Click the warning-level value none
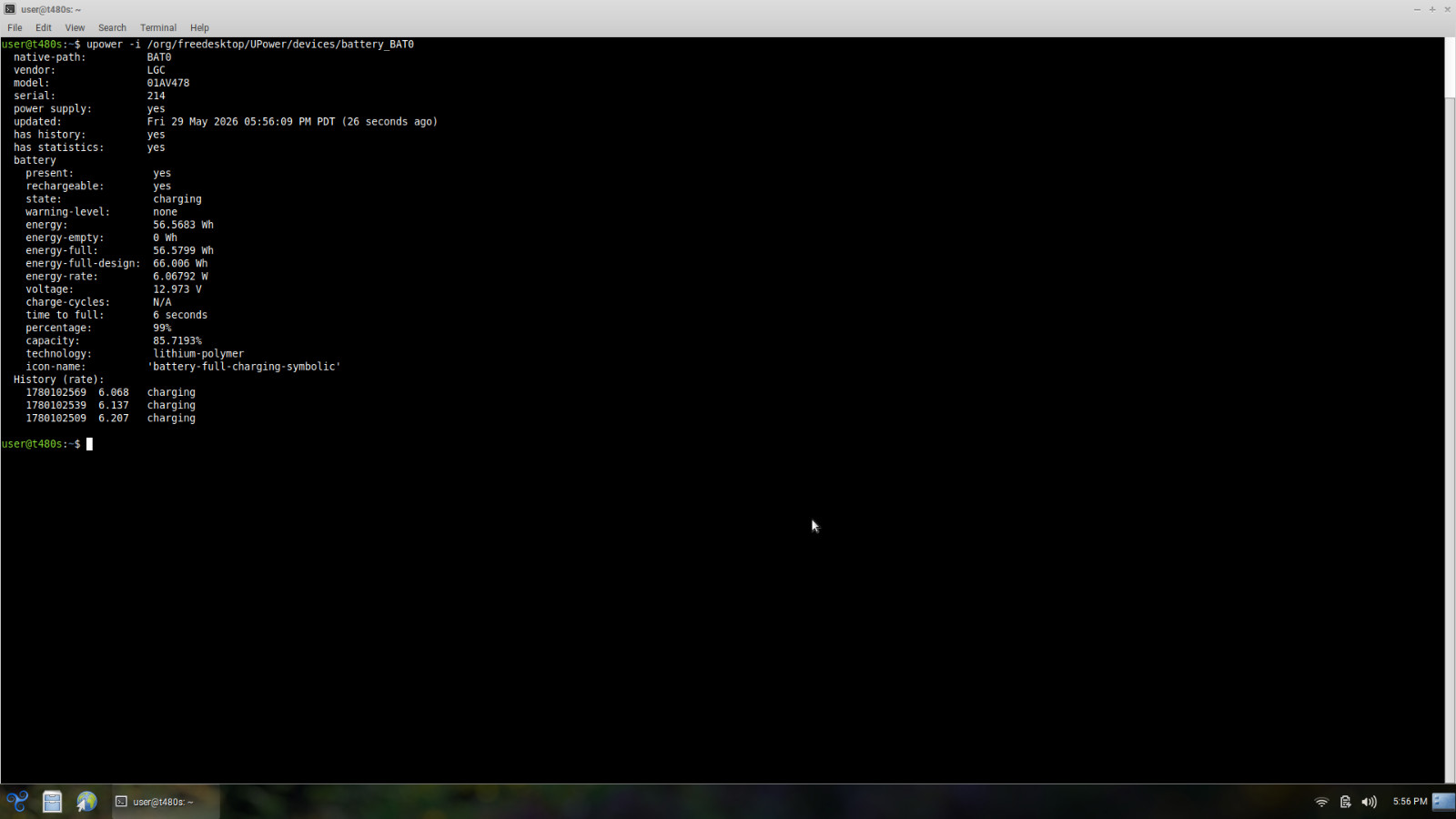This screenshot has height=819, width=1456. (166, 212)
